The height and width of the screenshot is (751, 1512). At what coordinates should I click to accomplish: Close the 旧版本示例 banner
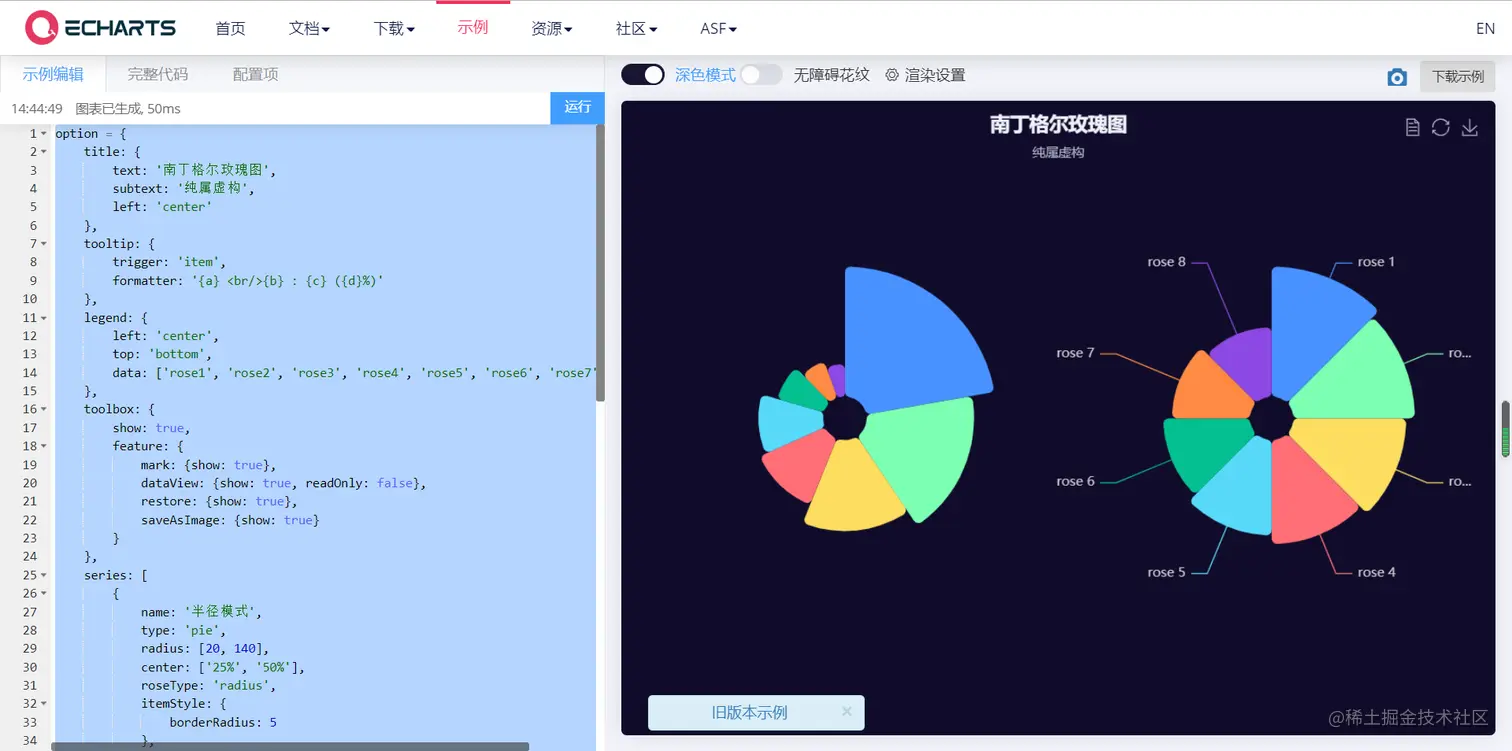click(x=847, y=711)
